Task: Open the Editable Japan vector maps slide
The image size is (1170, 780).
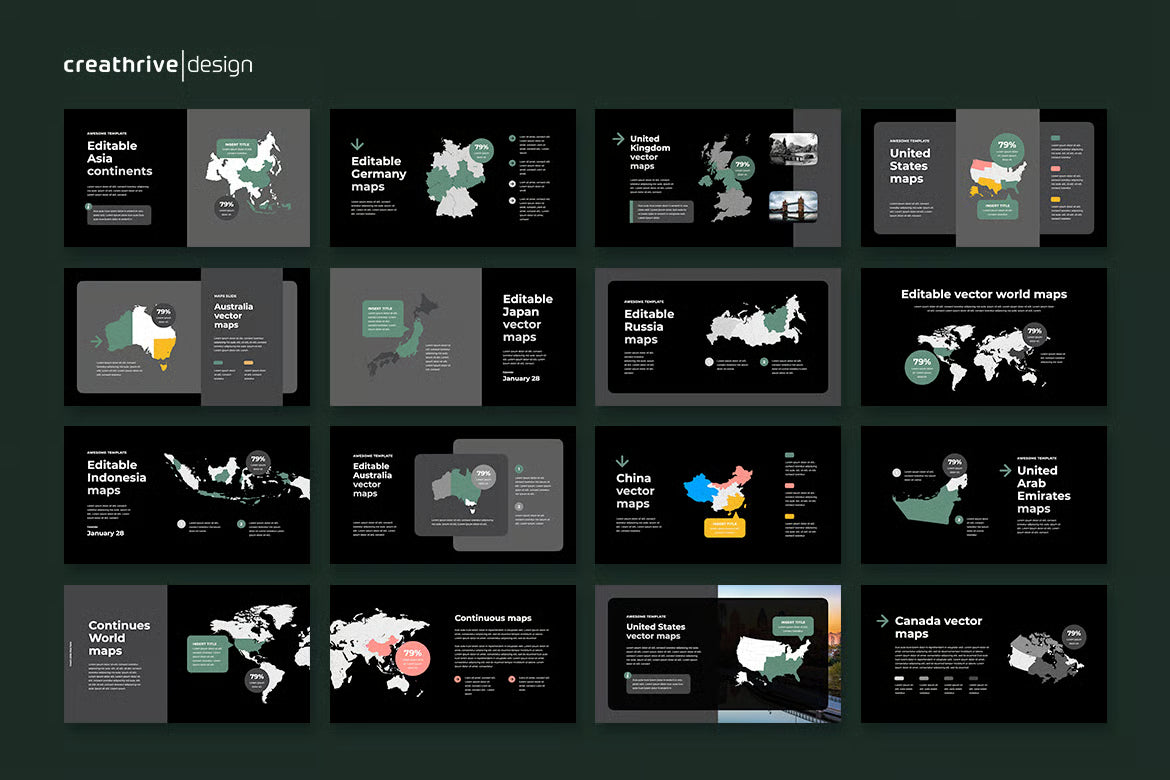Action: 453,337
